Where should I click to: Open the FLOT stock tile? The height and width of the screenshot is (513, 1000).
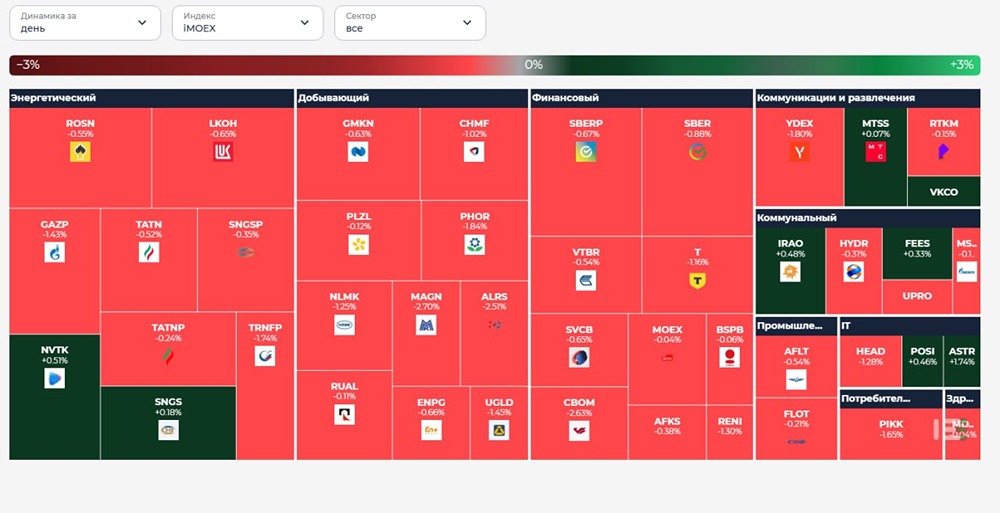tap(796, 429)
